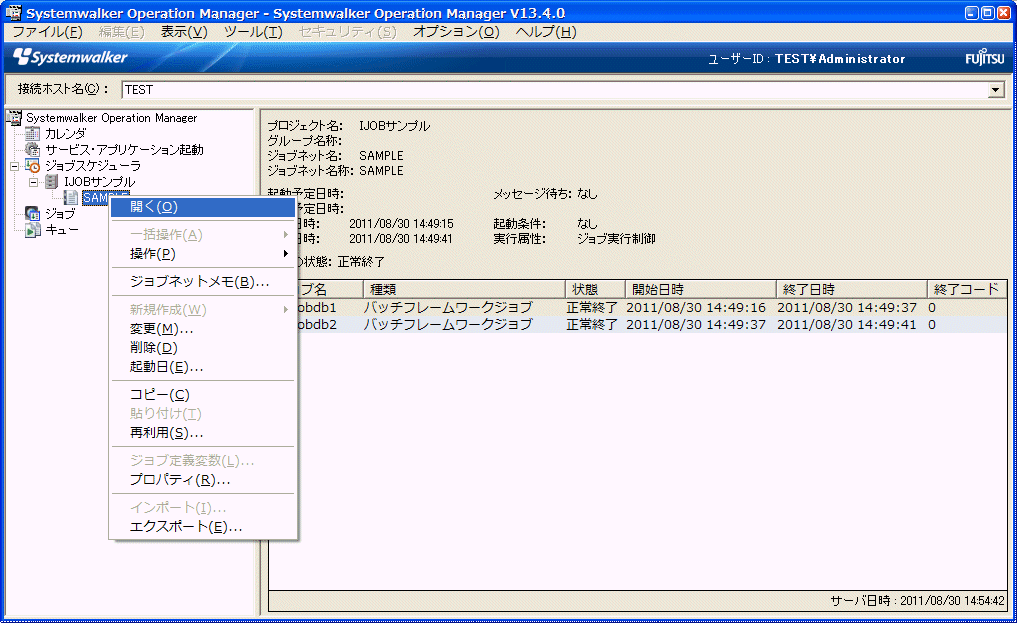Click start time 2011/08/30 14:49:16 cell

click(x=696, y=307)
